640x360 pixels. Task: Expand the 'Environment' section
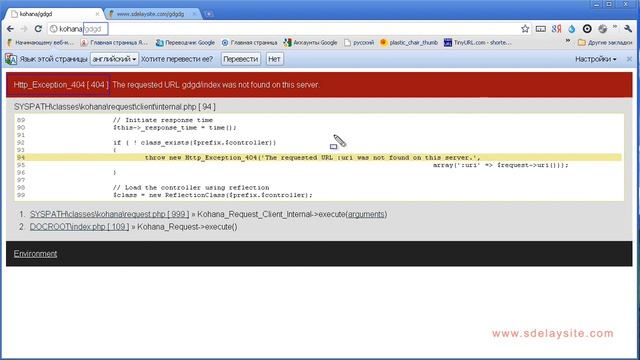(x=36, y=254)
